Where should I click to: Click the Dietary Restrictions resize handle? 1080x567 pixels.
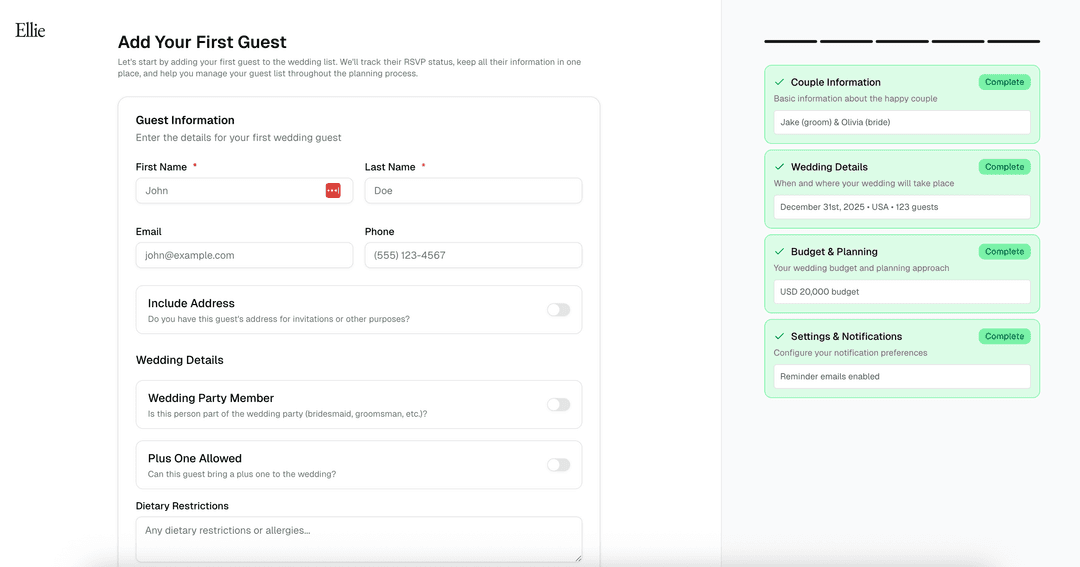pyautogui.click(x=577, y=557)
